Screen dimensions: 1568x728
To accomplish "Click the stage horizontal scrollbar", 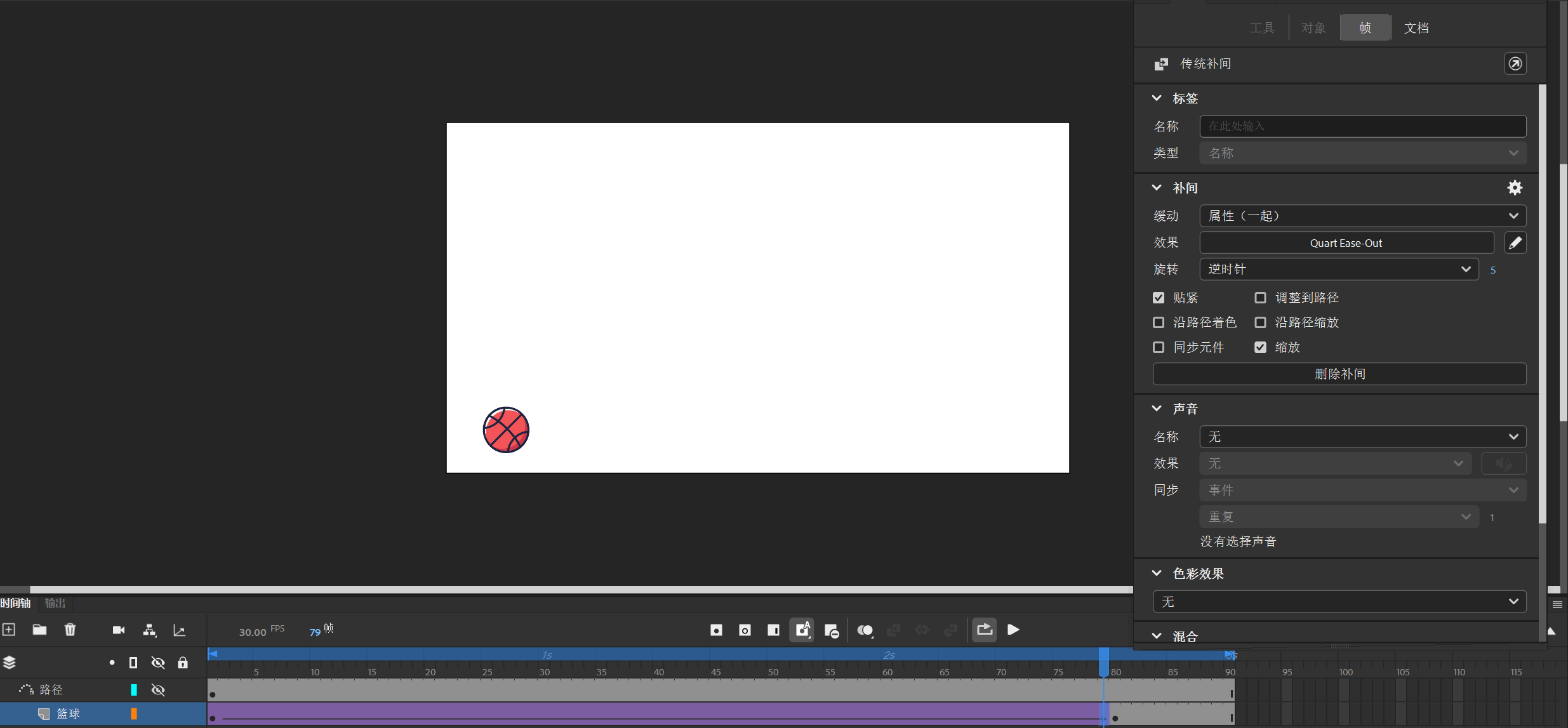I will click(x=581, y=590).
